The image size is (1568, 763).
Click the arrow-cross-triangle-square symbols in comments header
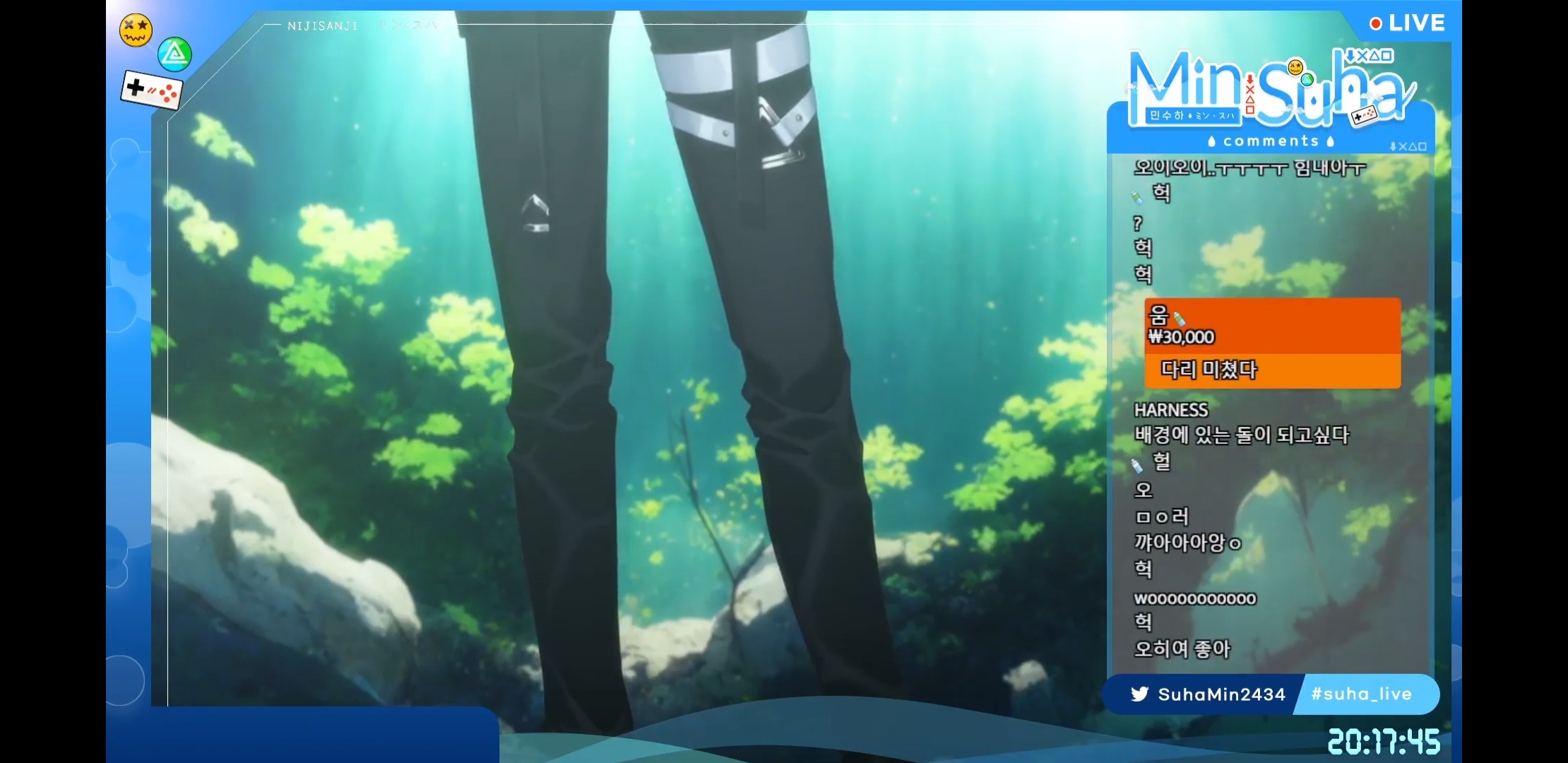click(x=1408, y=146)
